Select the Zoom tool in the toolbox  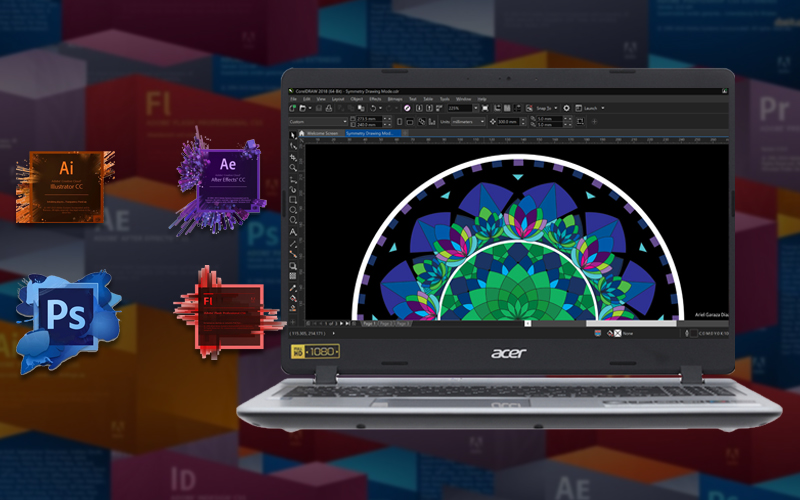tap(293, 168)
